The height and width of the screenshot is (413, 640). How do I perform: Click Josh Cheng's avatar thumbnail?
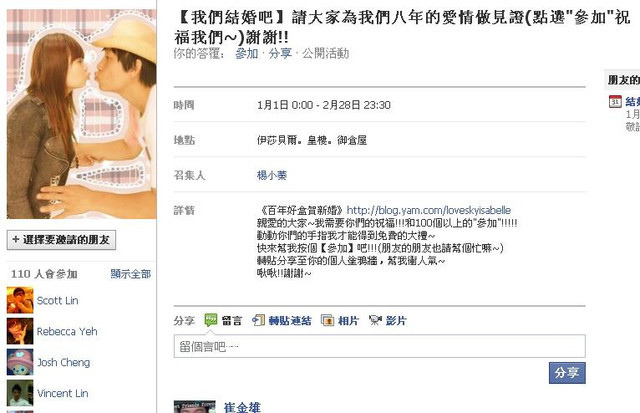pyautogui.click(x=20, y=362)
